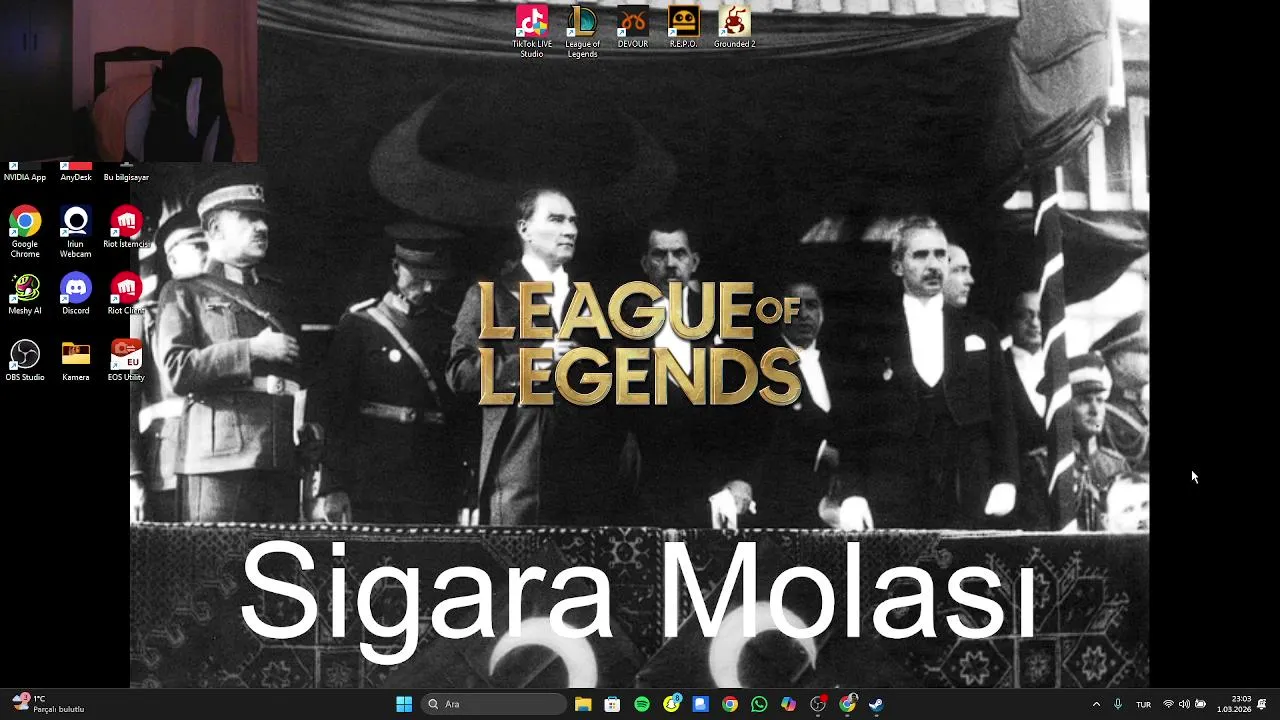Open Microsoft Store from the taskbar
The width and height of the screenshot is (1280, 720).
tap(612, 704)
